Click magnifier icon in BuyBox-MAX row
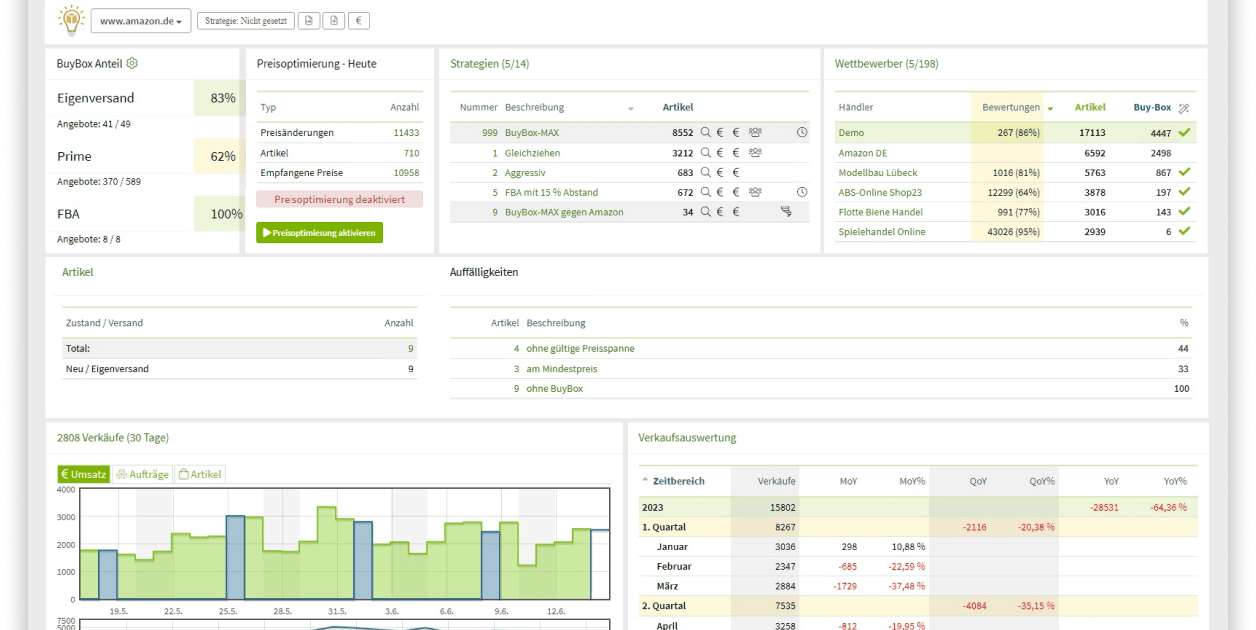 (705, 132)
